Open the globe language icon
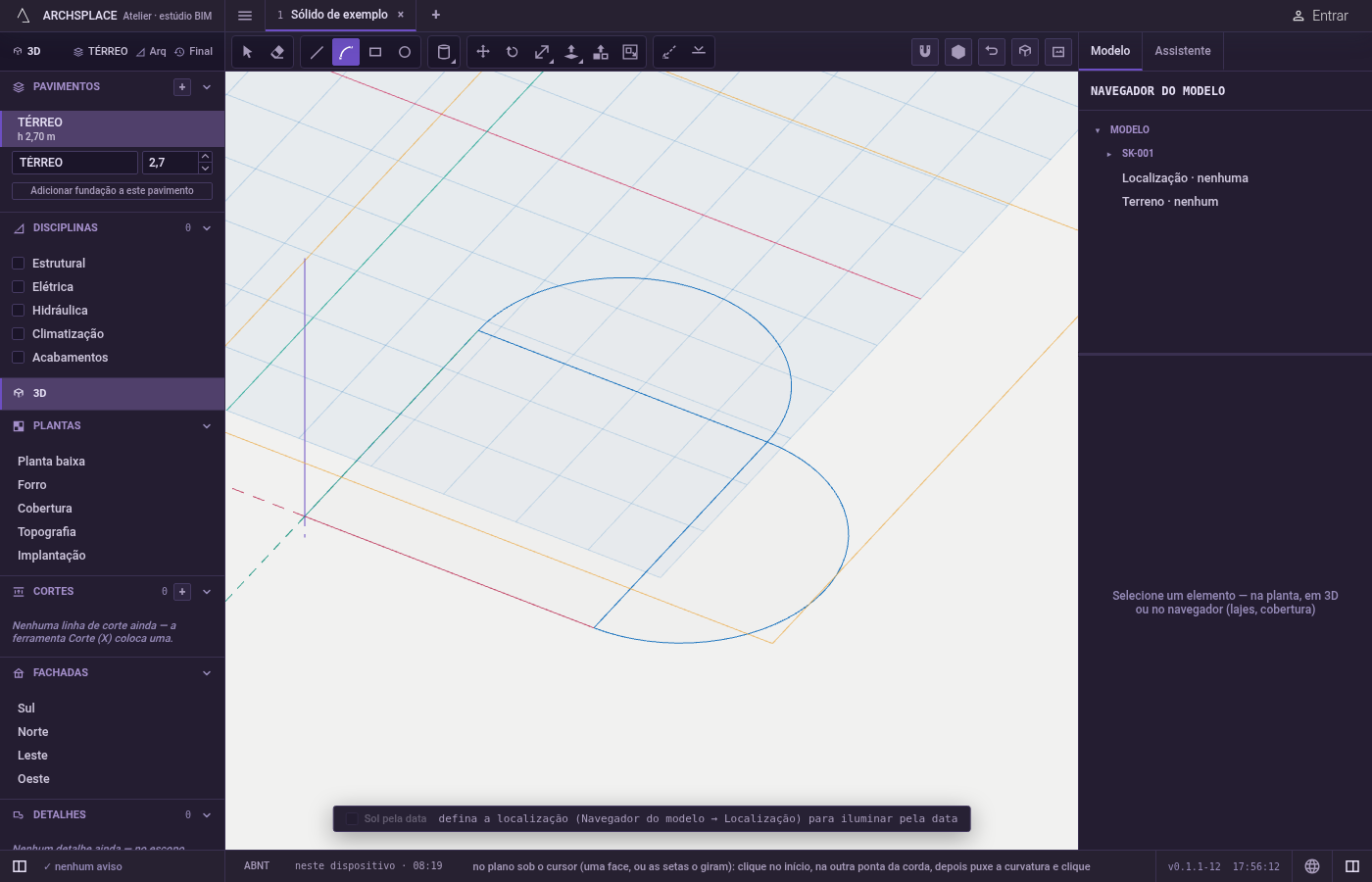This screenshot has width=1372, height=882. click(1312, 866)
